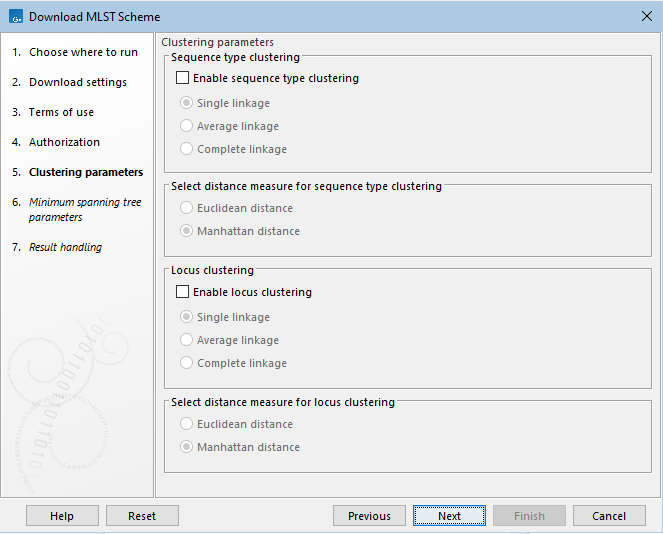
Task: Enable sequence type clustering checkbox
Action: click(182, 78)
